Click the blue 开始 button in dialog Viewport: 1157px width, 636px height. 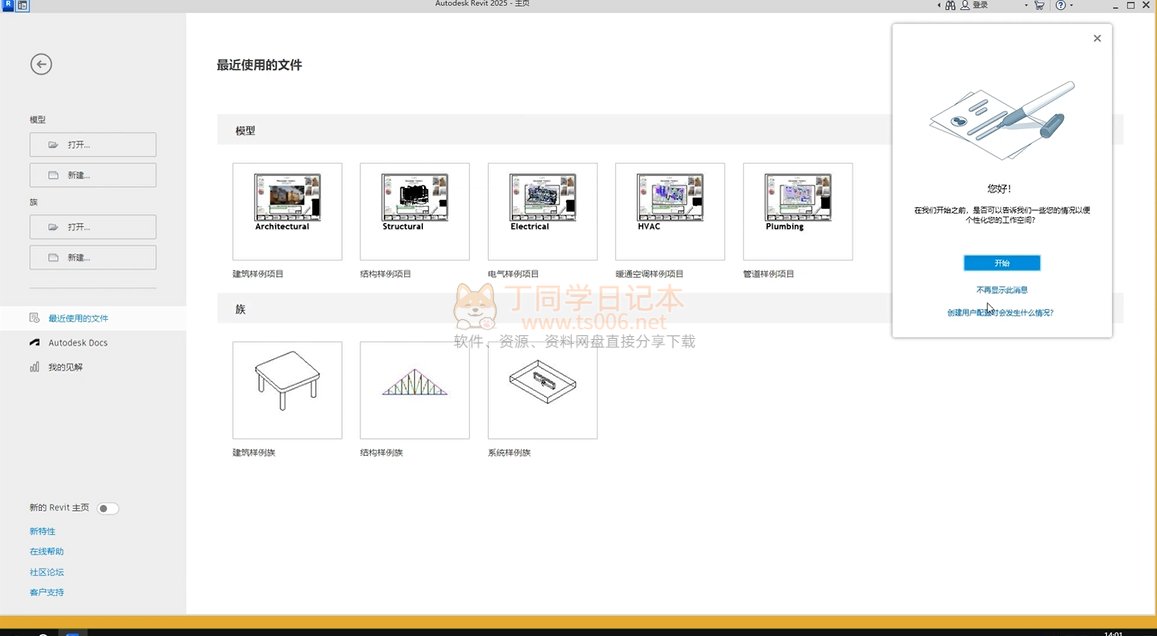[1001, 263]
